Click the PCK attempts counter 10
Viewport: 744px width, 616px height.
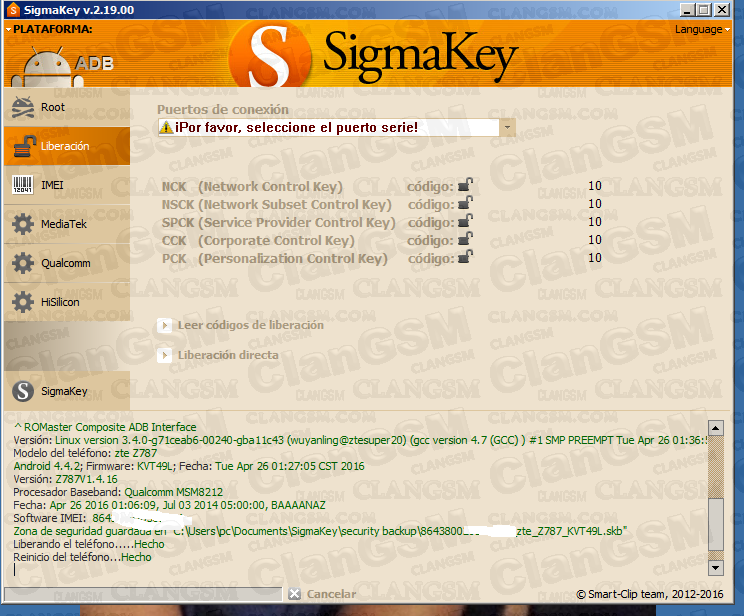pos(595,258)
